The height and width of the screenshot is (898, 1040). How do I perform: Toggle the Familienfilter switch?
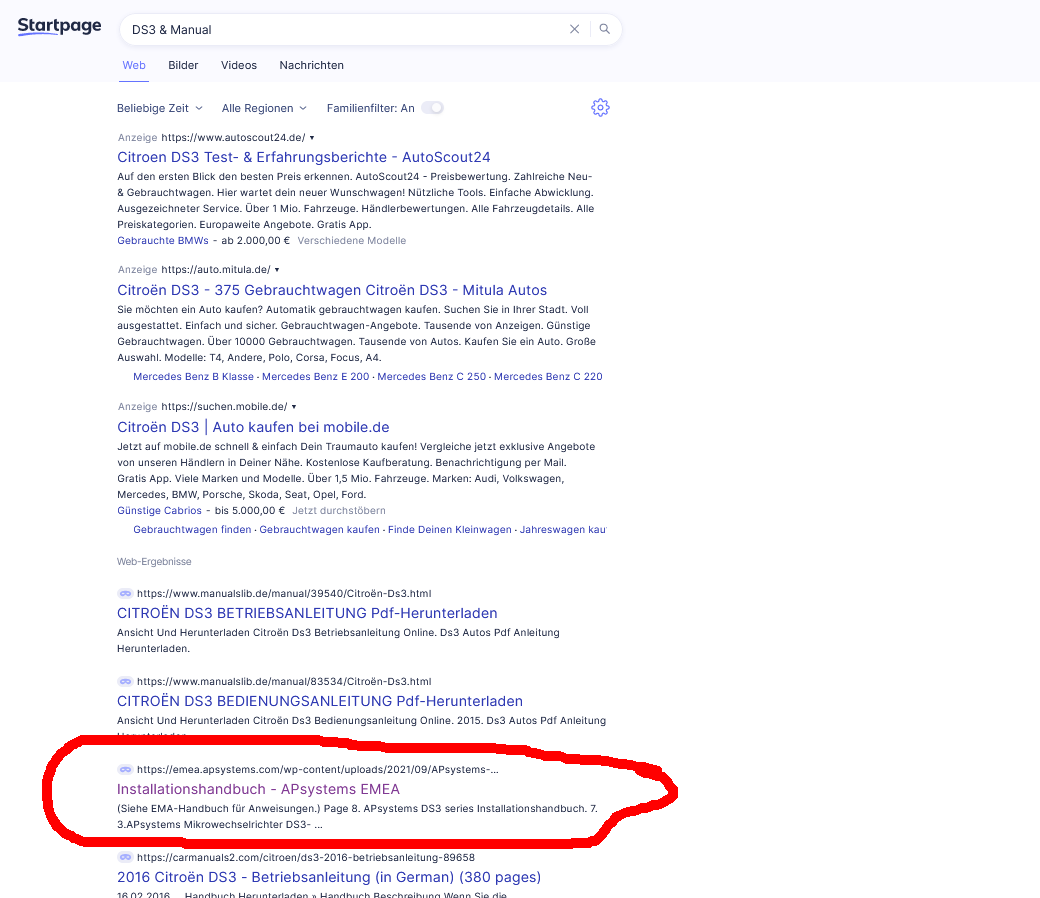point(433,108)
